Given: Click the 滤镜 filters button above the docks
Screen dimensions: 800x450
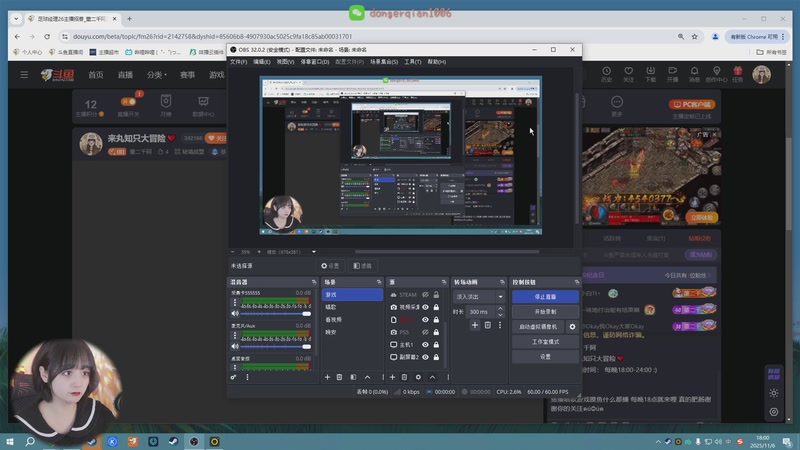Looking at the screenshot, I should coord(363,266).
